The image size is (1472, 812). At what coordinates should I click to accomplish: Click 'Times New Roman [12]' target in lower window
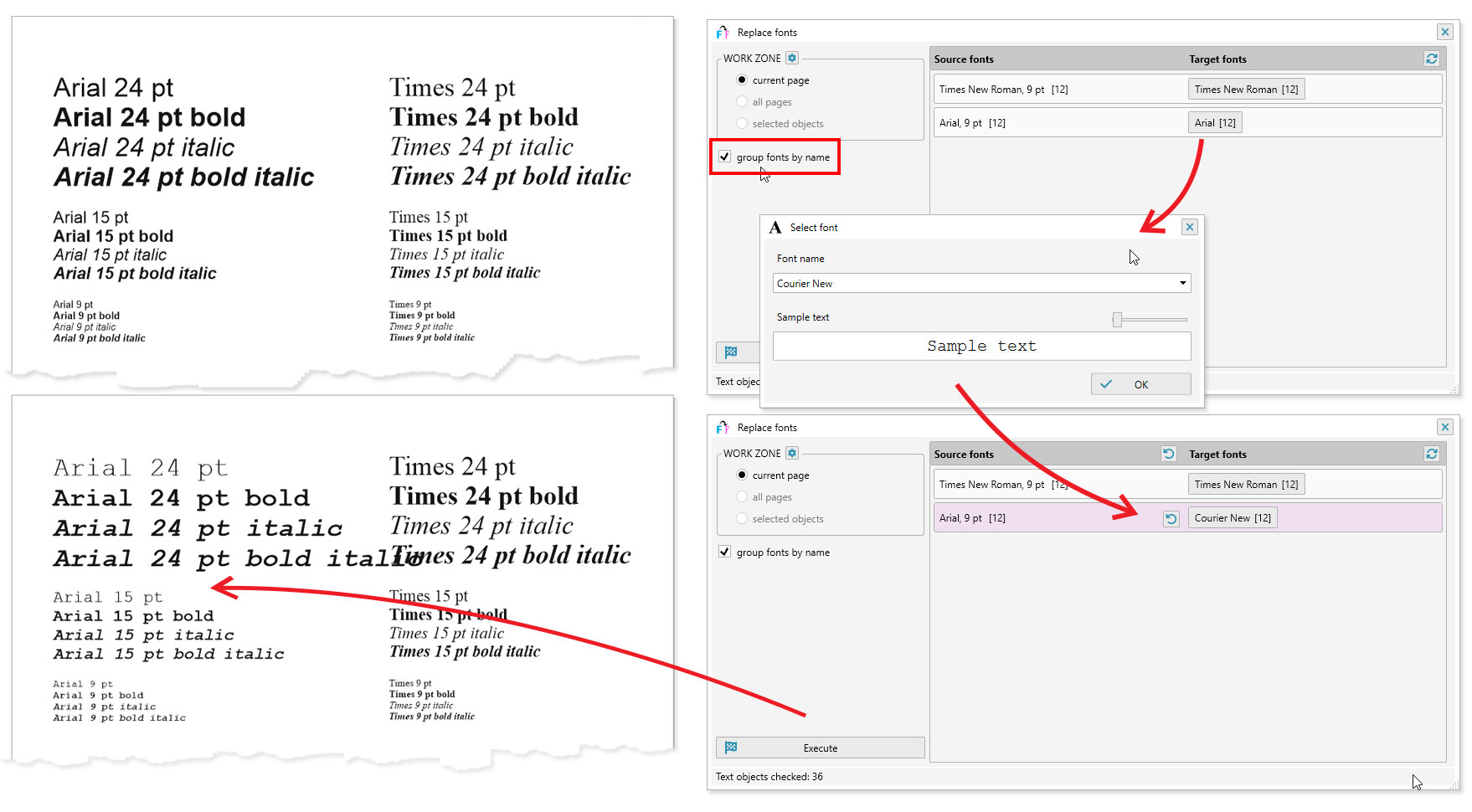[x=1246, y=485]
